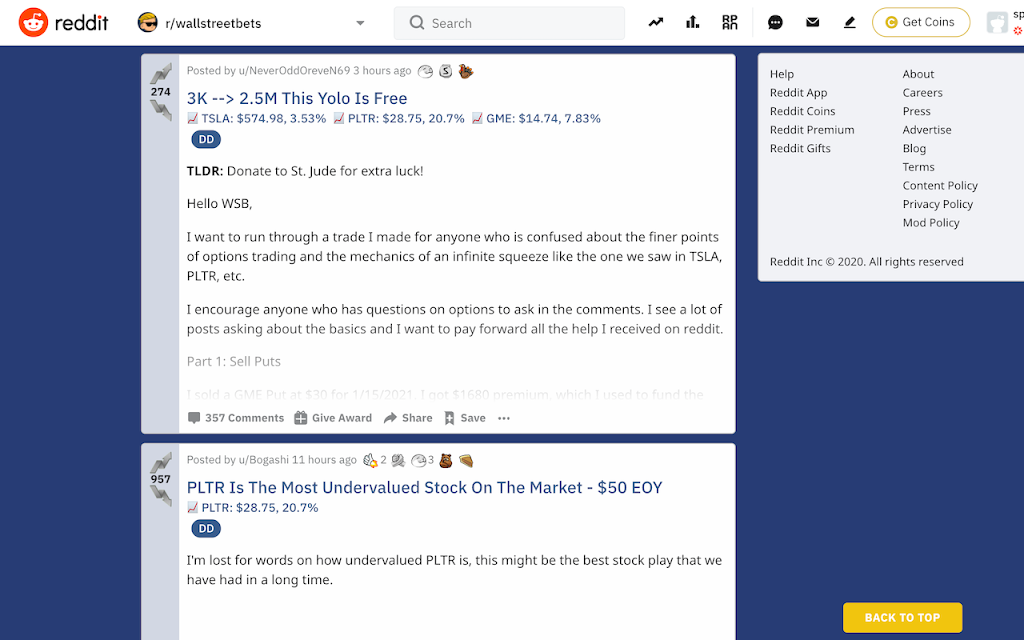Focus the Search field
This screenshot has width=1024, height=640.
pyautogui.click(x=509, y=23)
